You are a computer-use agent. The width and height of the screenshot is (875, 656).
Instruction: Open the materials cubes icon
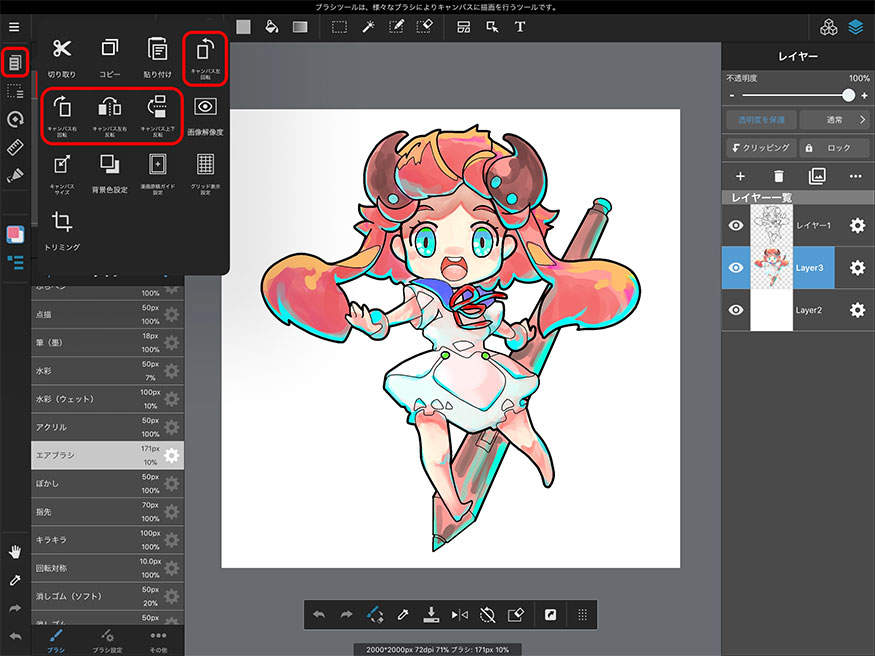[829, 27]
